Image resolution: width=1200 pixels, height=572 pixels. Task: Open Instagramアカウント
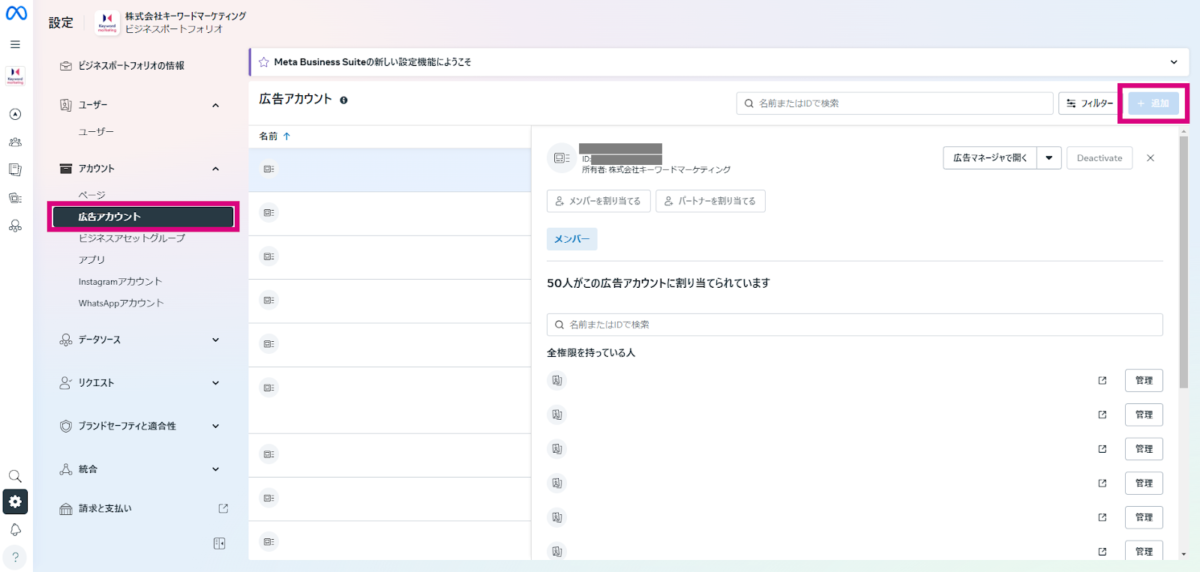(x=120, y=282)
